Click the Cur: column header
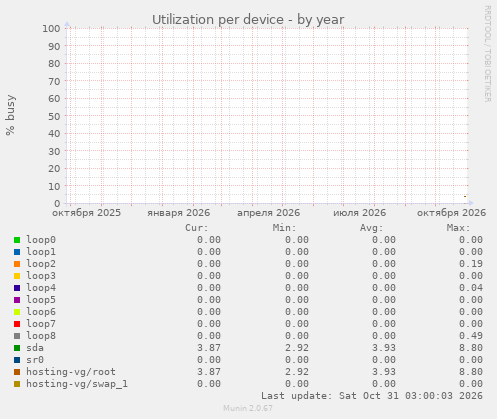 (x=197, y=228)
